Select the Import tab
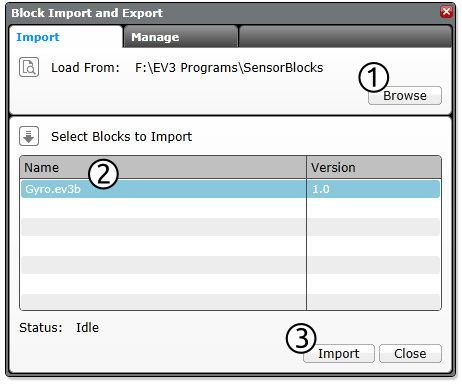This screenshot has width=462, height=384. click(x=66, y=37)
